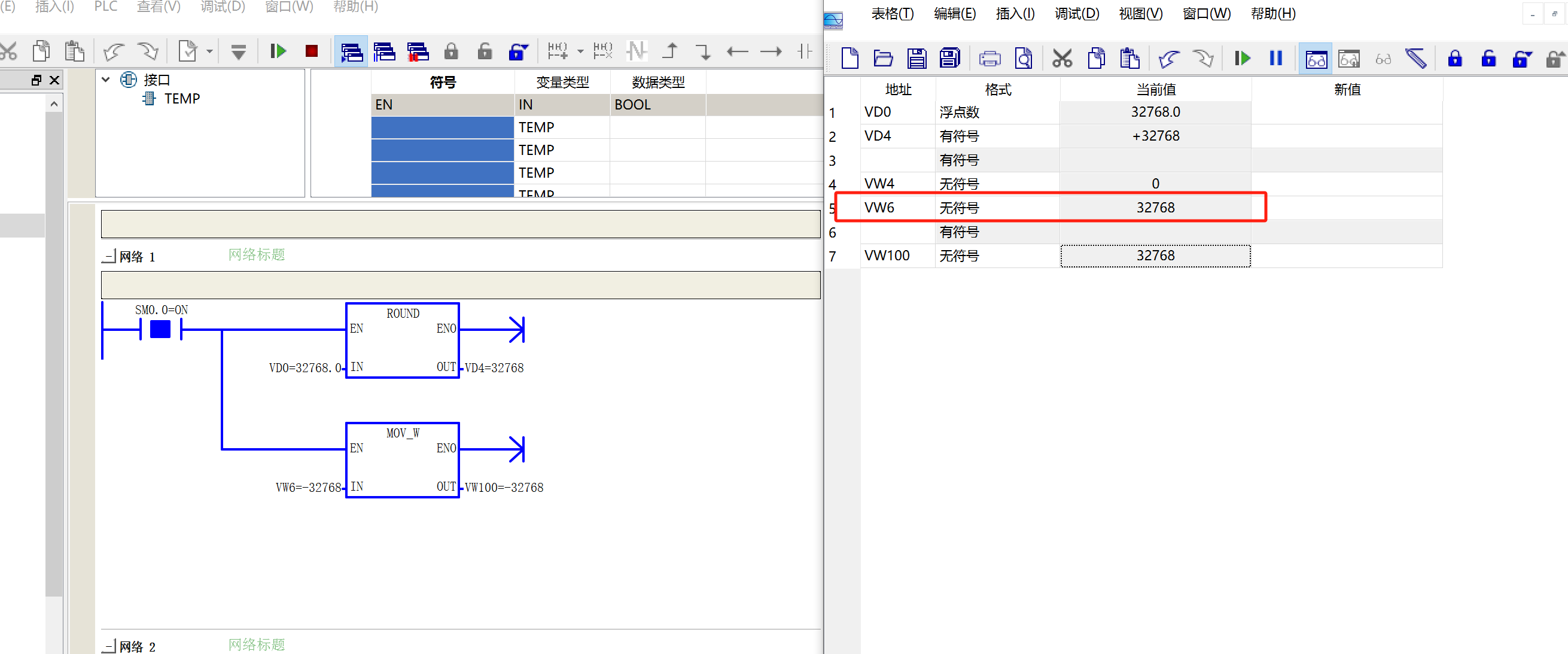Click the 符号 column header in variable table

pyautogui.click(x=443, y=82)
